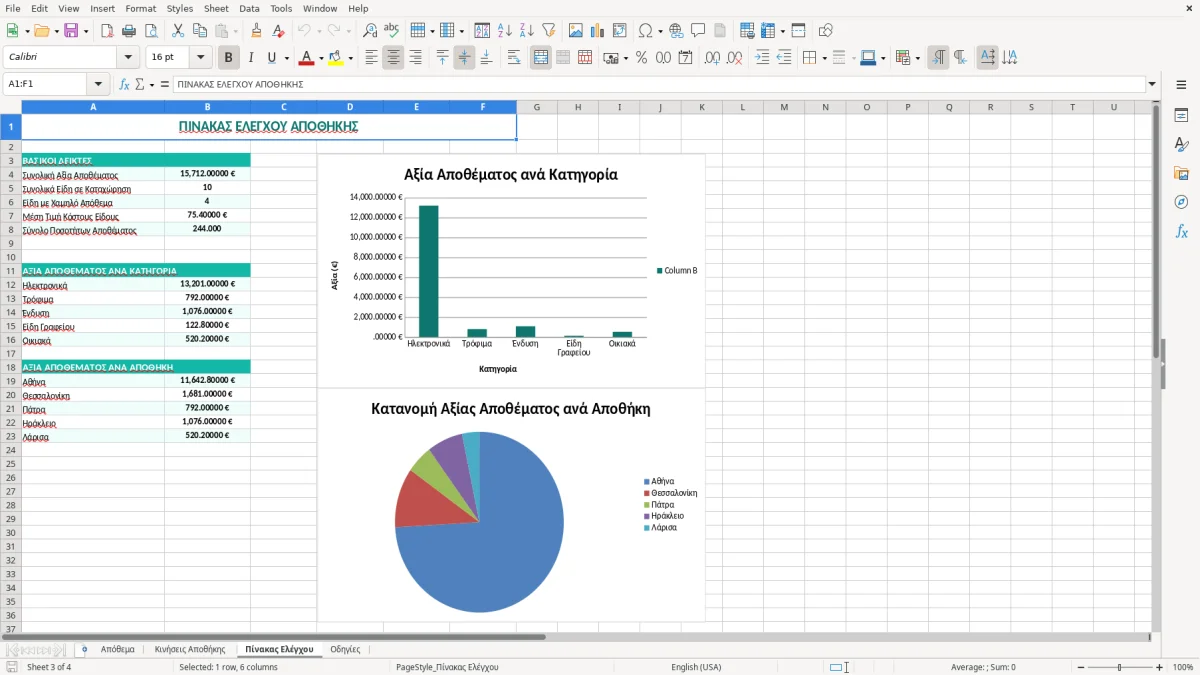The image size is (1200, 675).
Task: Click the Print toolbar icon
Action: [x=129, y=31]
